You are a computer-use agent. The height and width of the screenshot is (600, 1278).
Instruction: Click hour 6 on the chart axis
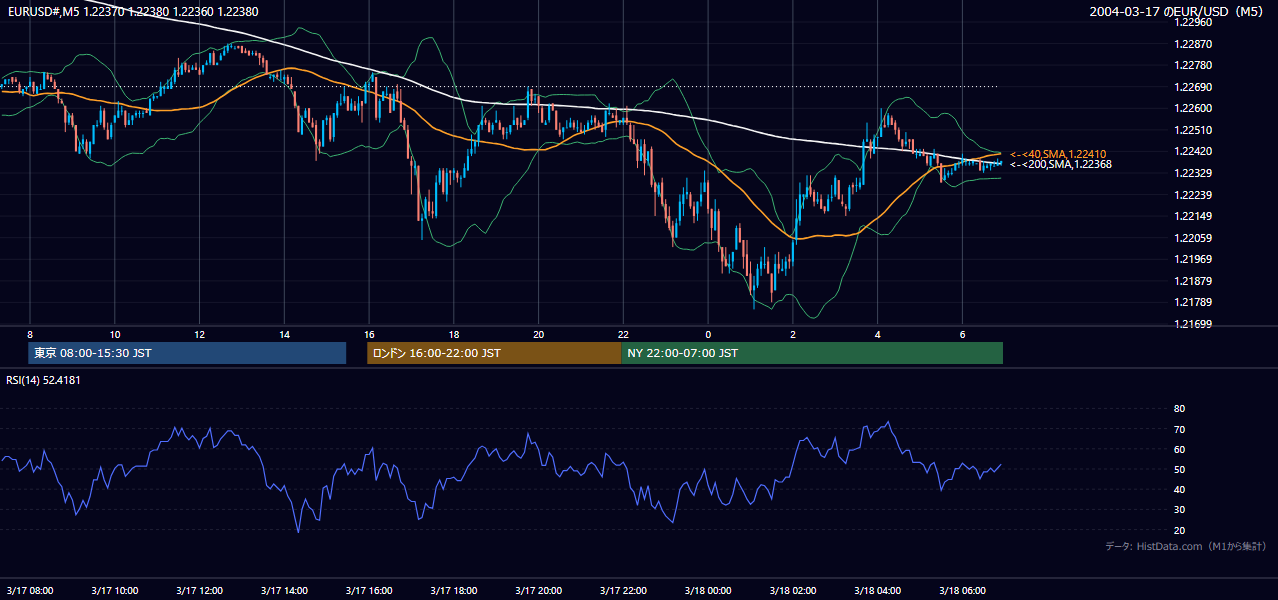(x=962, y=334)
